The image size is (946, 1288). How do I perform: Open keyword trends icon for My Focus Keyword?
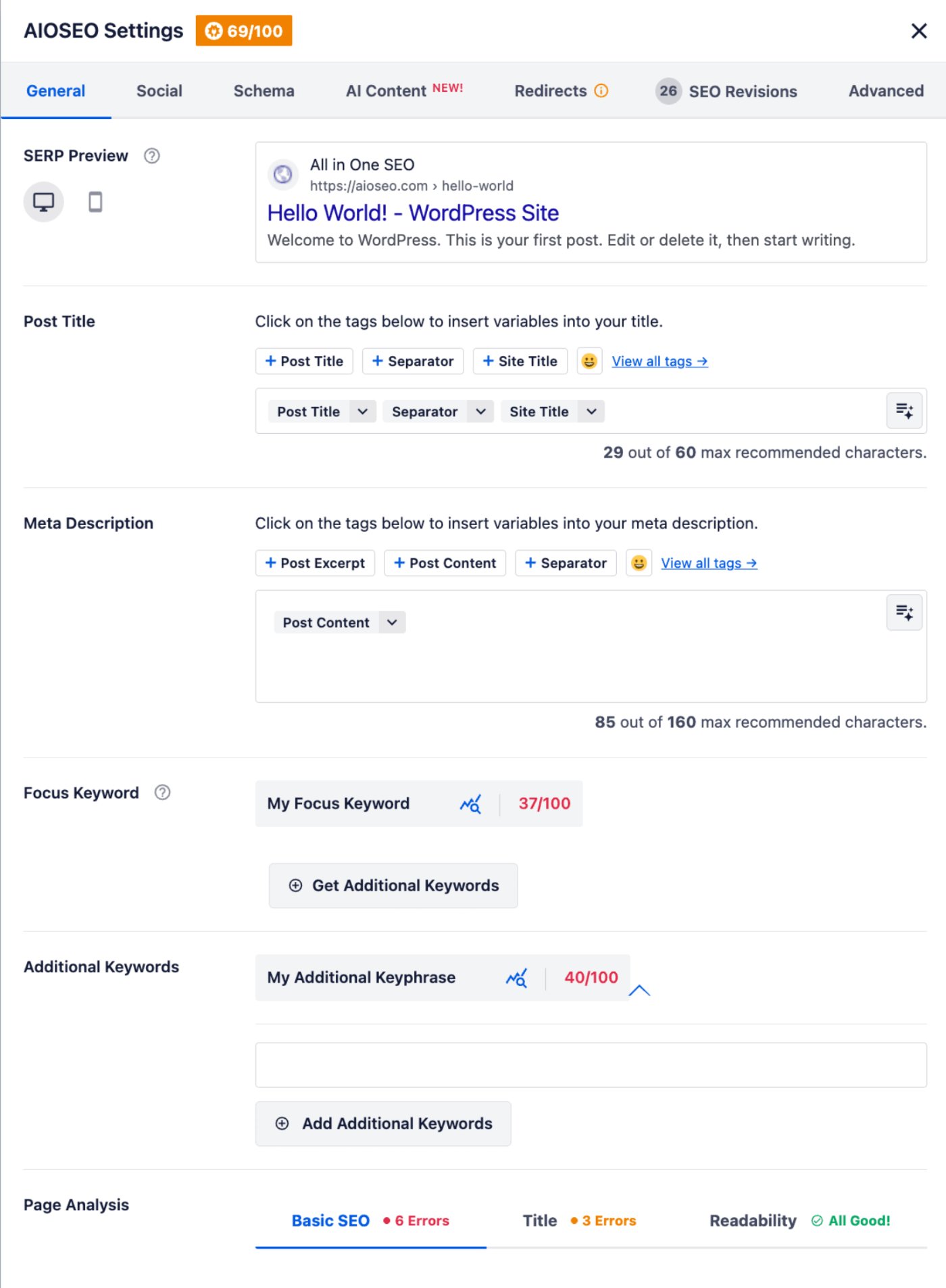click(470, 803)
